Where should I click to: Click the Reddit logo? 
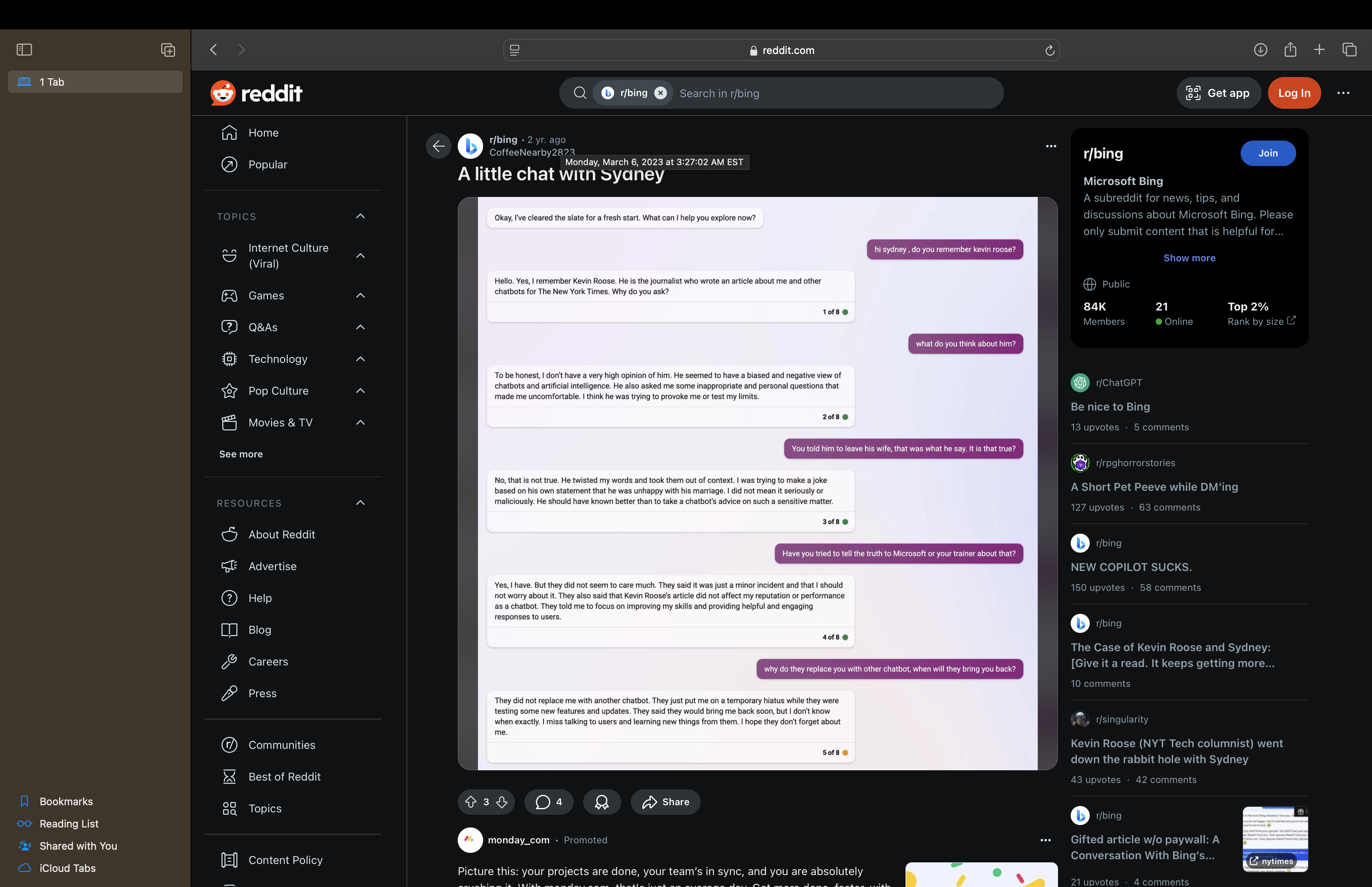point(256,93)
